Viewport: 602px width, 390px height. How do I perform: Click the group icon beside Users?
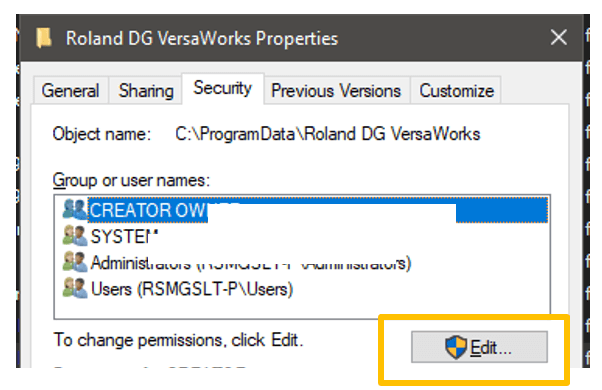click(x=75, y=288)
